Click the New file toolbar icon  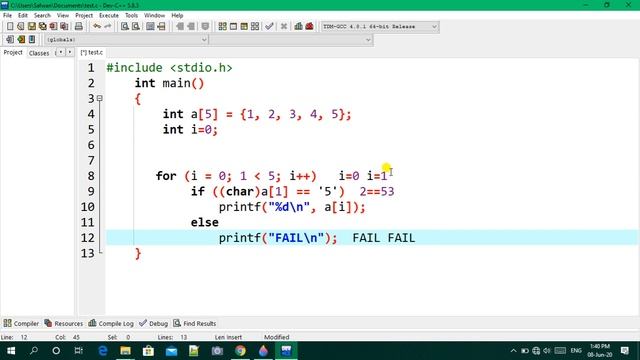[10, 27]
